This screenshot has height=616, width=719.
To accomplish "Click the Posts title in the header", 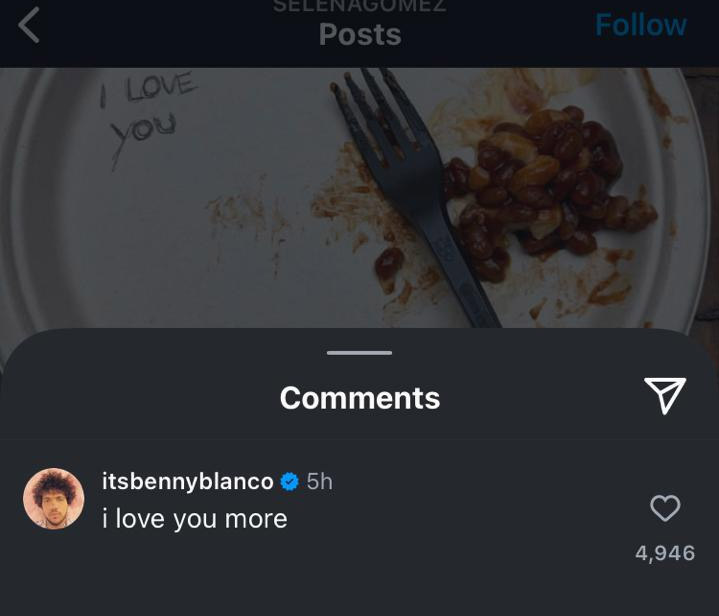I will 359,35.
